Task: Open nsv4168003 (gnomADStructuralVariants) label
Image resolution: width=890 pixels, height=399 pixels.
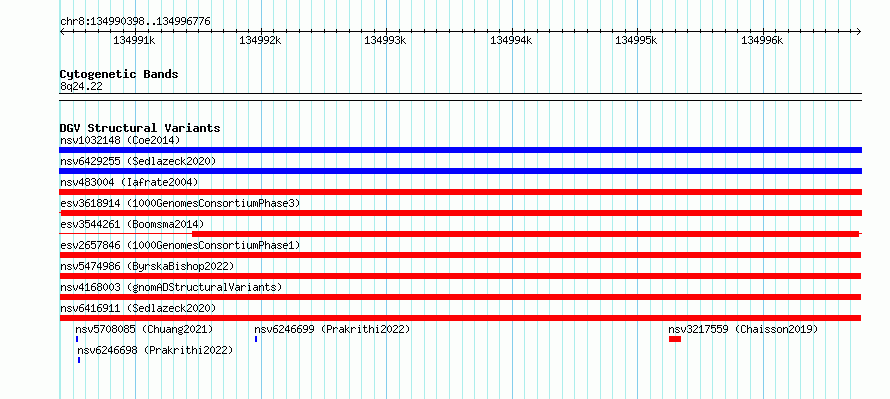Action: coord(171,287)
